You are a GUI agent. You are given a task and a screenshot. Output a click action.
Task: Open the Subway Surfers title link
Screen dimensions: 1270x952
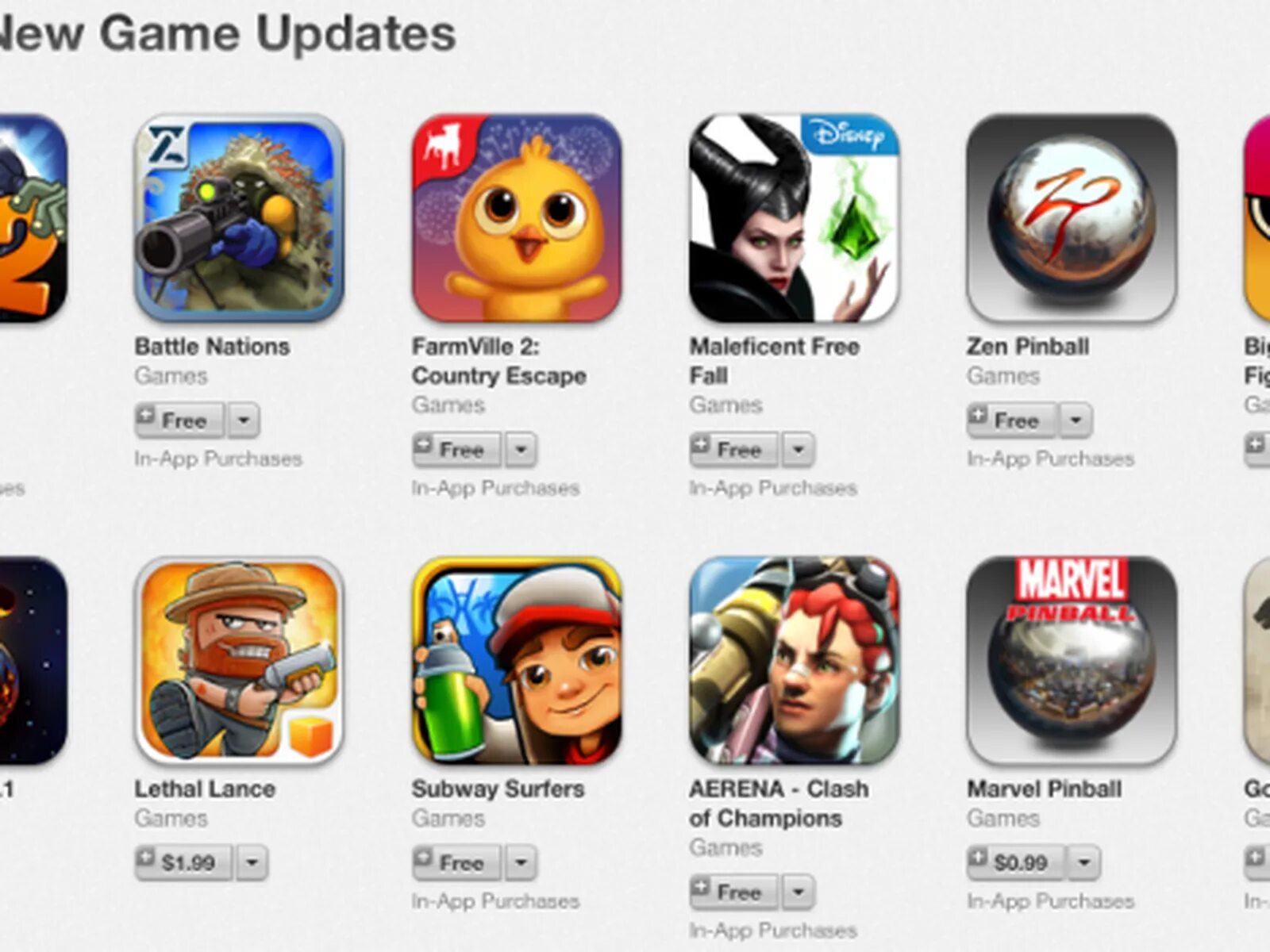tap(498, 789)
